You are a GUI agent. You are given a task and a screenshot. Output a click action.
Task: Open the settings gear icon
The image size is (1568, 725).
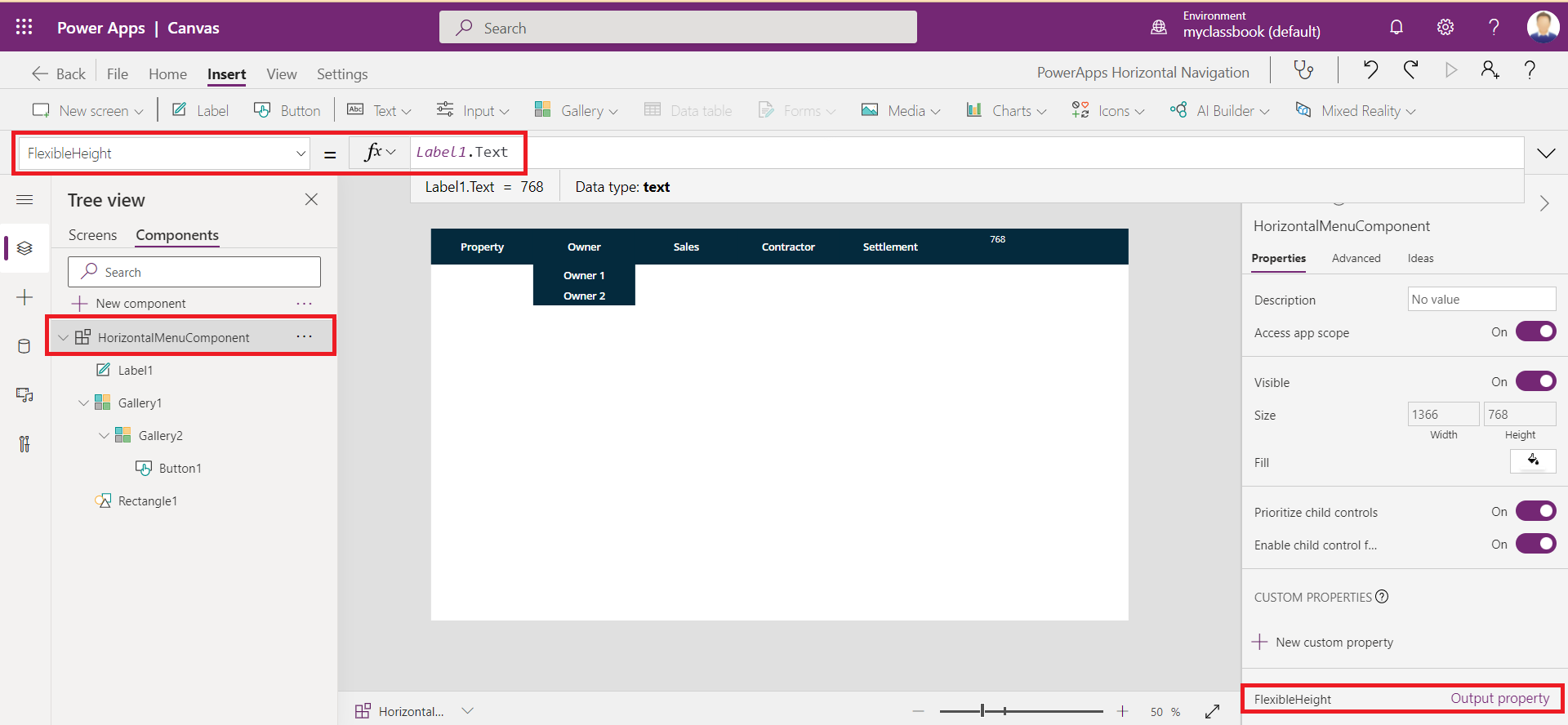pos(1445,27)
